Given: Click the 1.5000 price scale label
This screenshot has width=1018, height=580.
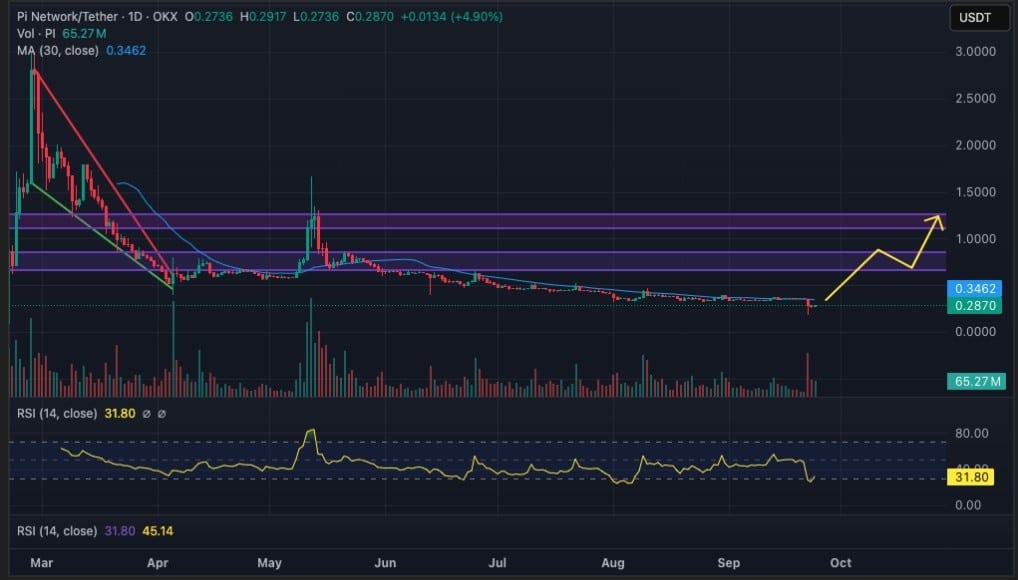Looking at the screenshot, I should [975, 192].
